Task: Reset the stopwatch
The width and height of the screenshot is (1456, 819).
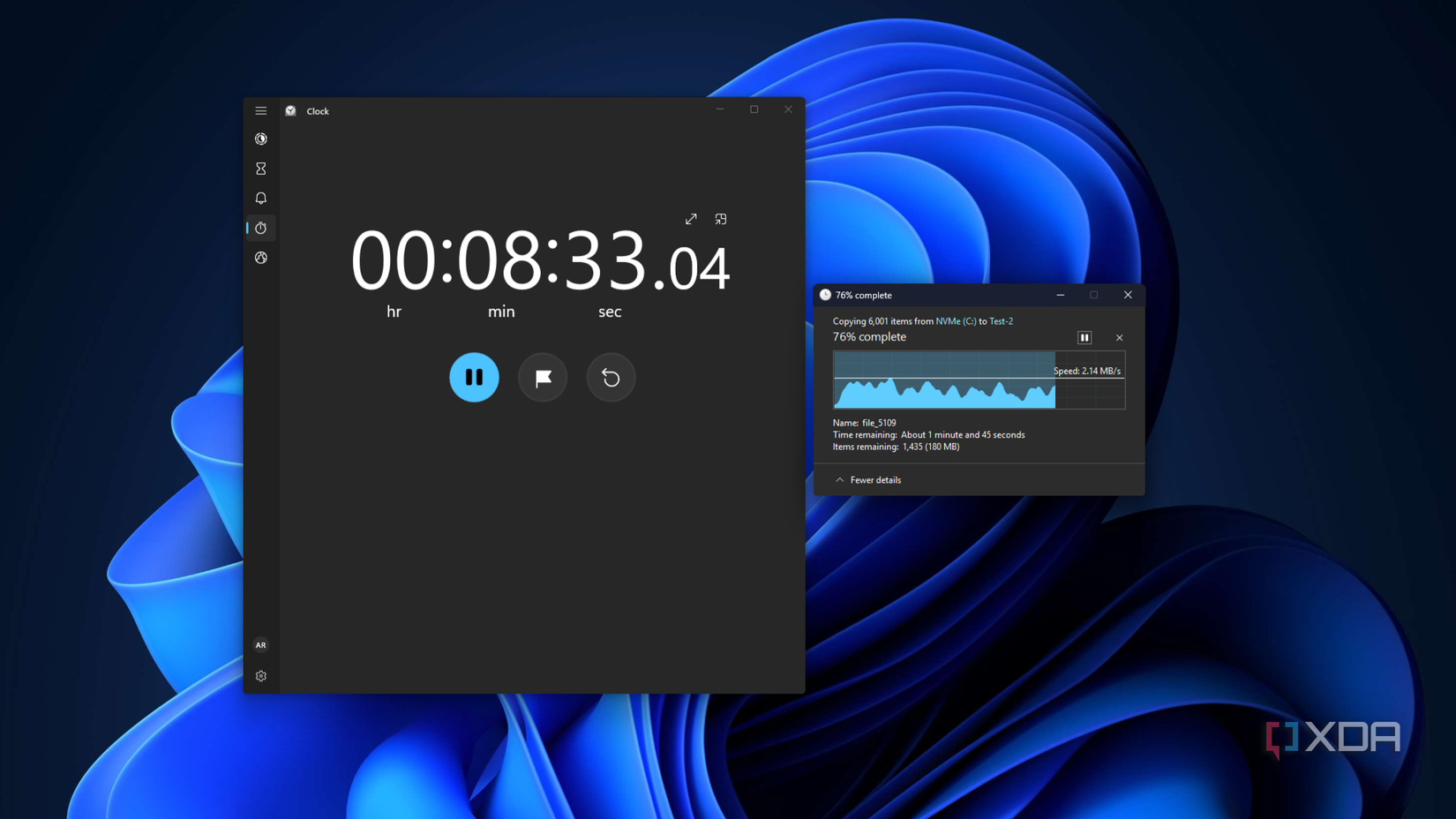Action: point(611,377)
